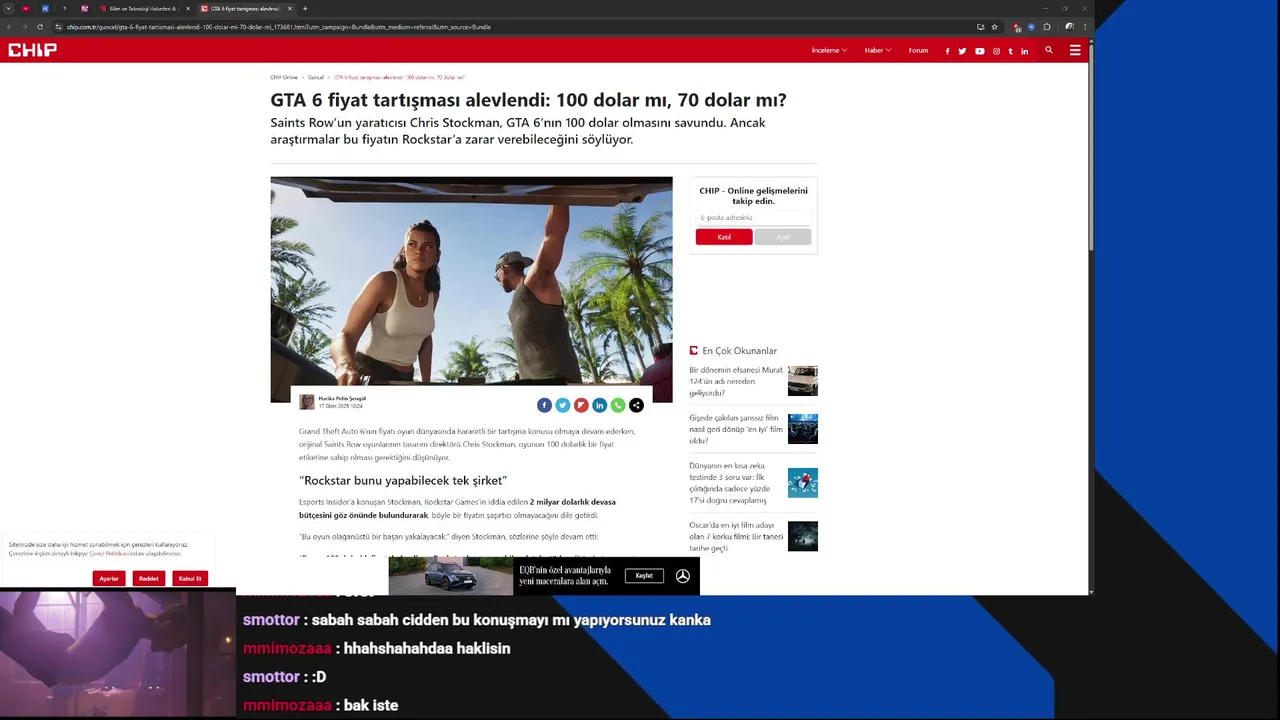Open Ayarlar cookie settings button
This screenshot has width=1280, height=720.
tap(109, 578)
